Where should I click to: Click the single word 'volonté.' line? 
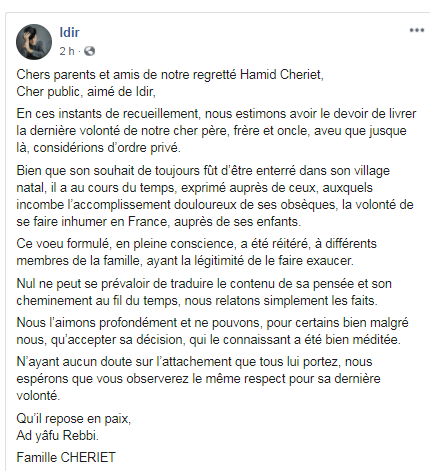[x=38, y=396]
